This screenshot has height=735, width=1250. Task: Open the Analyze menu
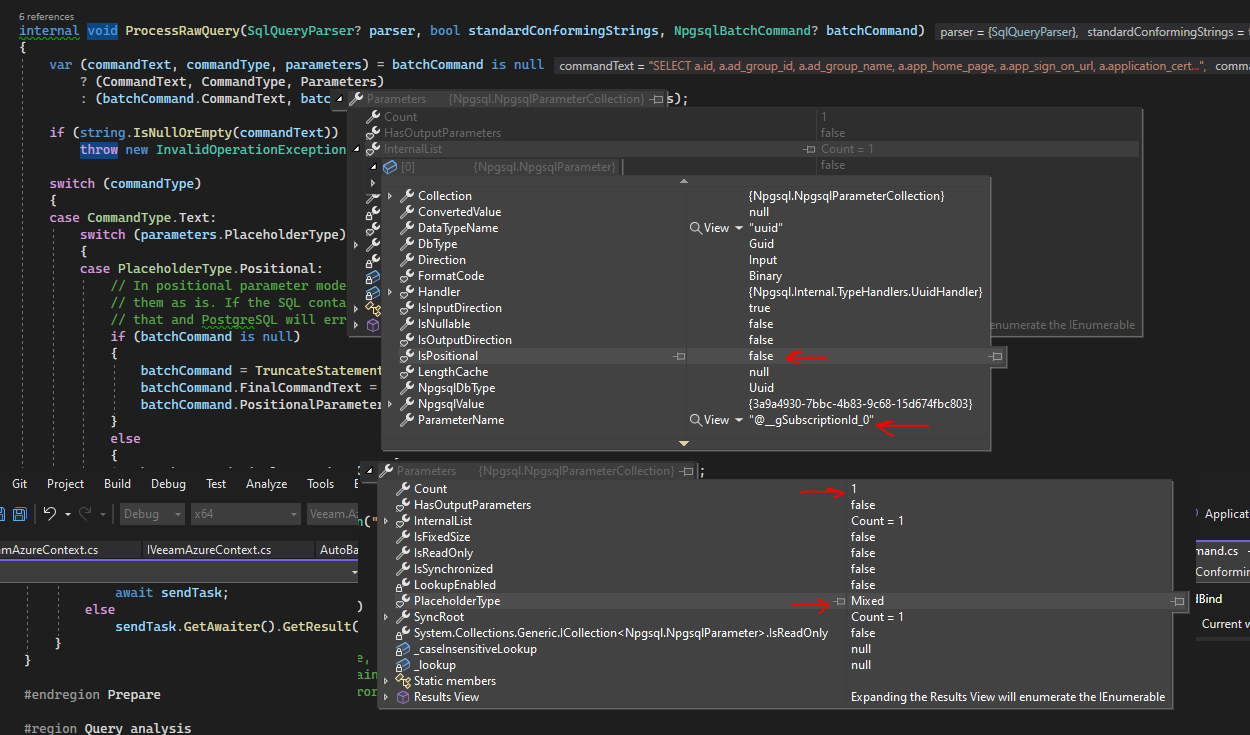coord(267,483)
